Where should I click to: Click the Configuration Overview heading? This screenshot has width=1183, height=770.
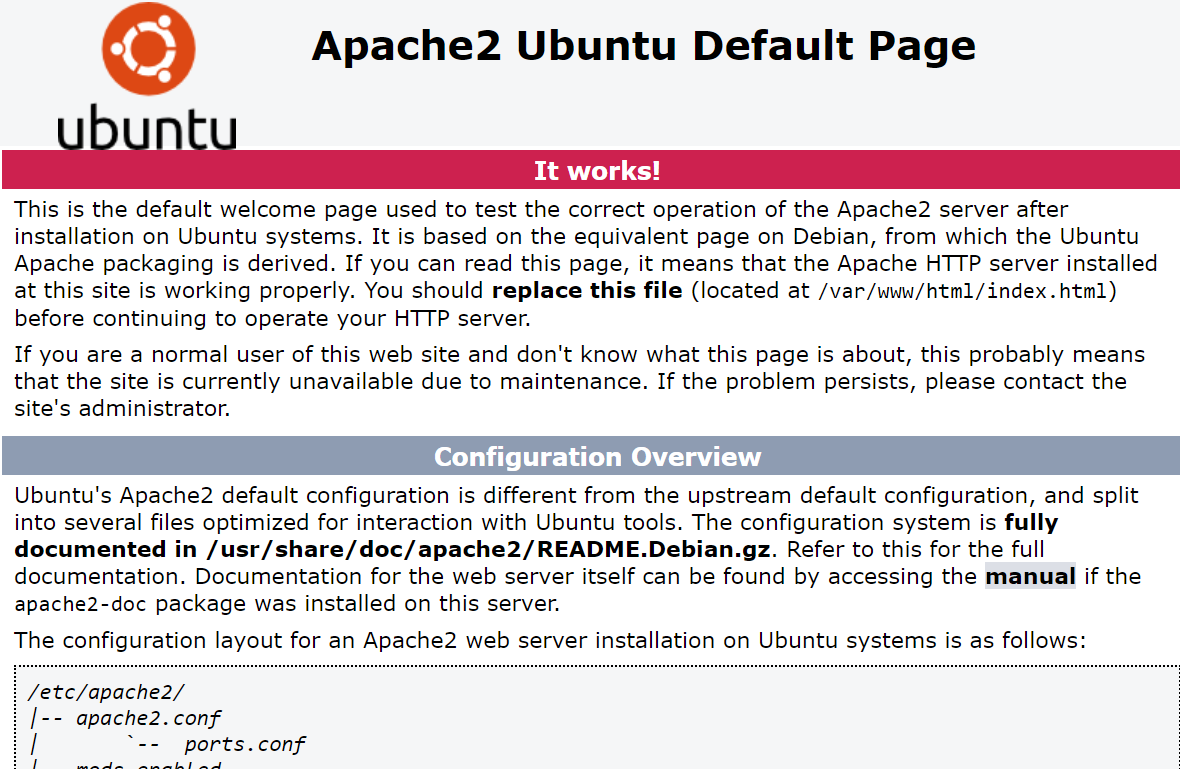(598, 457)
